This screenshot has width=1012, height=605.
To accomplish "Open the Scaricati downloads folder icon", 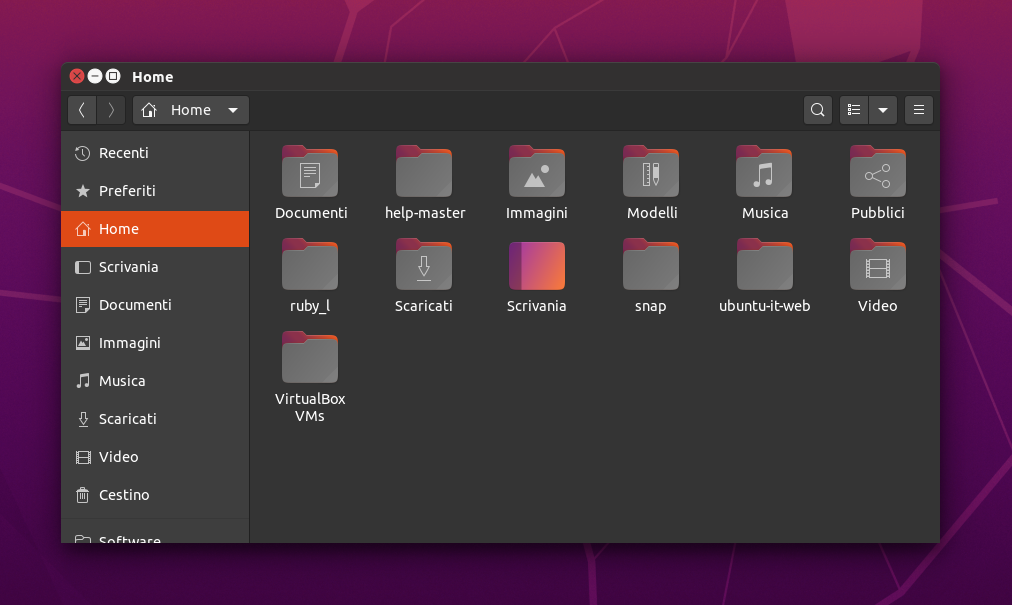I will click(x=423, y=265).
